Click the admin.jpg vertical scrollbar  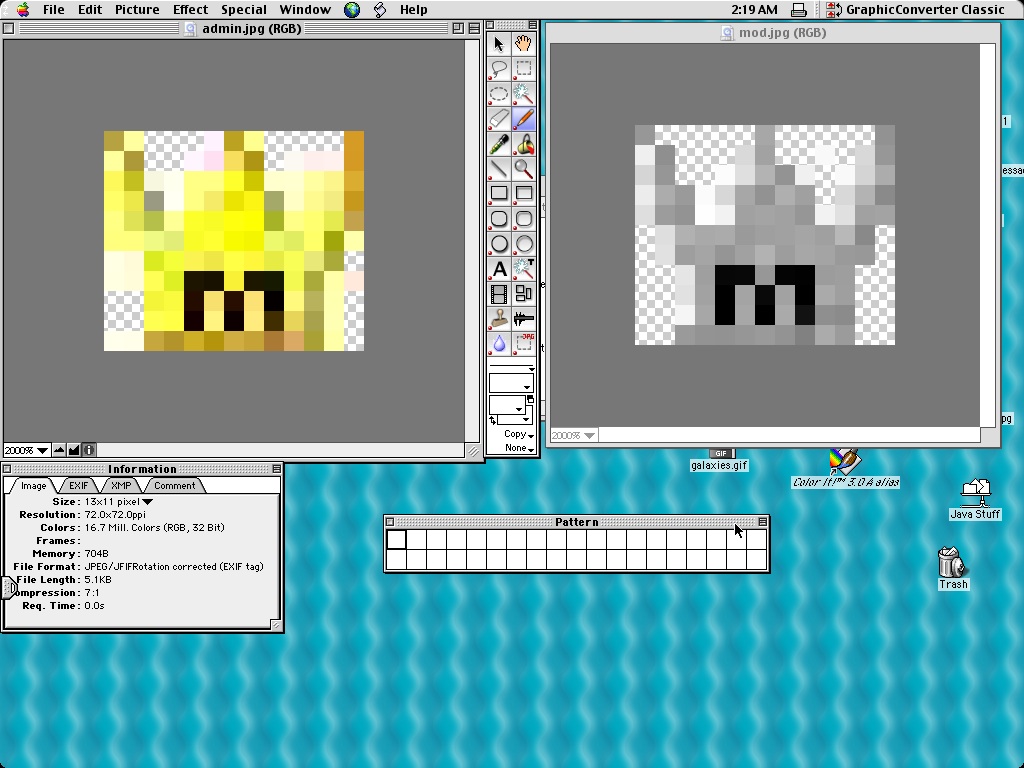click(472, 241)
